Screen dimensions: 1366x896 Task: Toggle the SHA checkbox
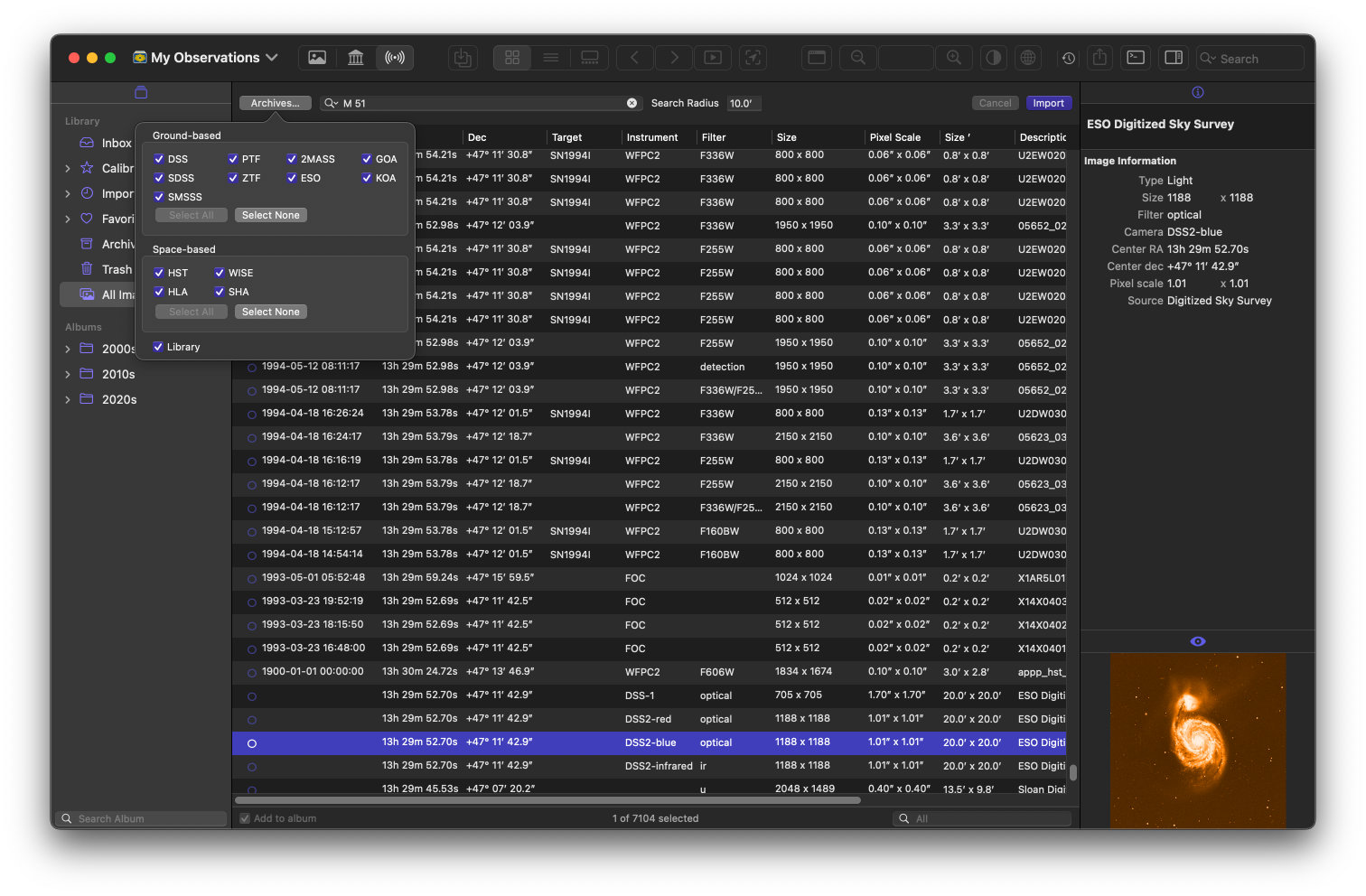pyautogui.click(x=220, y=292)
